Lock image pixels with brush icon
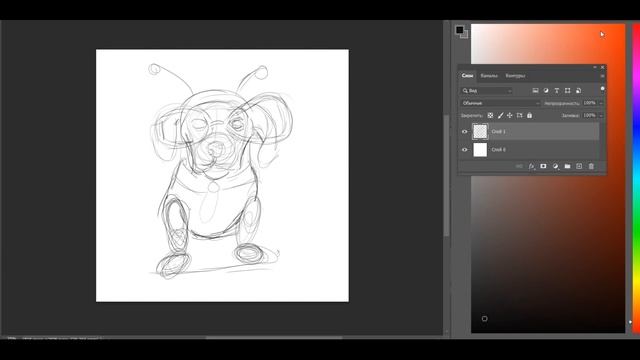The image size is (640, 360). [x=500, y=116]
